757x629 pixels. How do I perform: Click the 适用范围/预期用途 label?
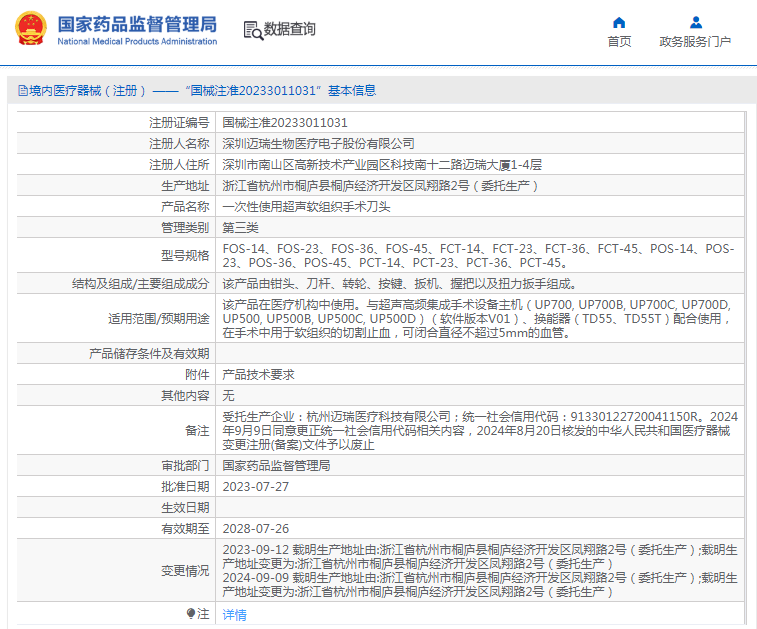click(159, 319)
